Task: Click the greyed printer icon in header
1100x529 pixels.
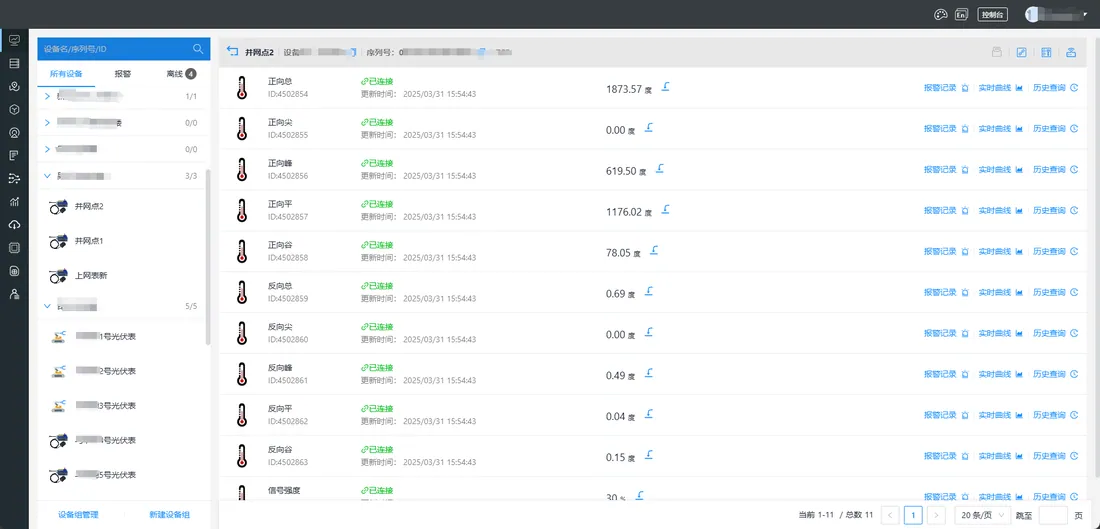Action: (996, 53)
